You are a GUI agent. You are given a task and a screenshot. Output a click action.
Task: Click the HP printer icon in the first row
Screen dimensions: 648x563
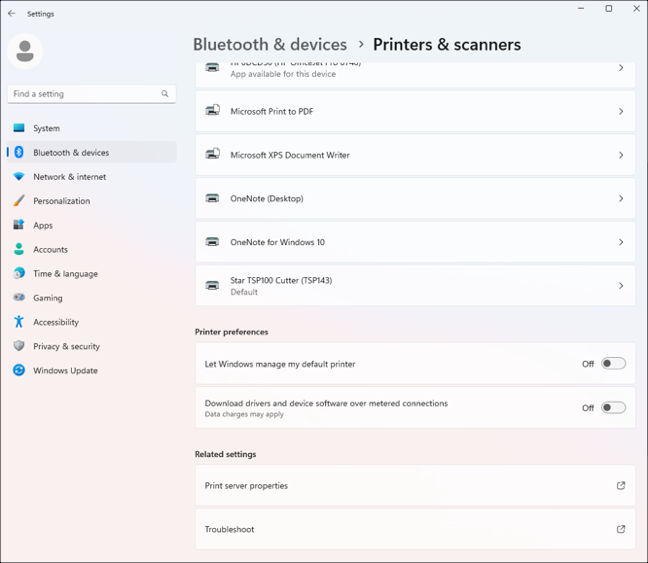point(212,67)
